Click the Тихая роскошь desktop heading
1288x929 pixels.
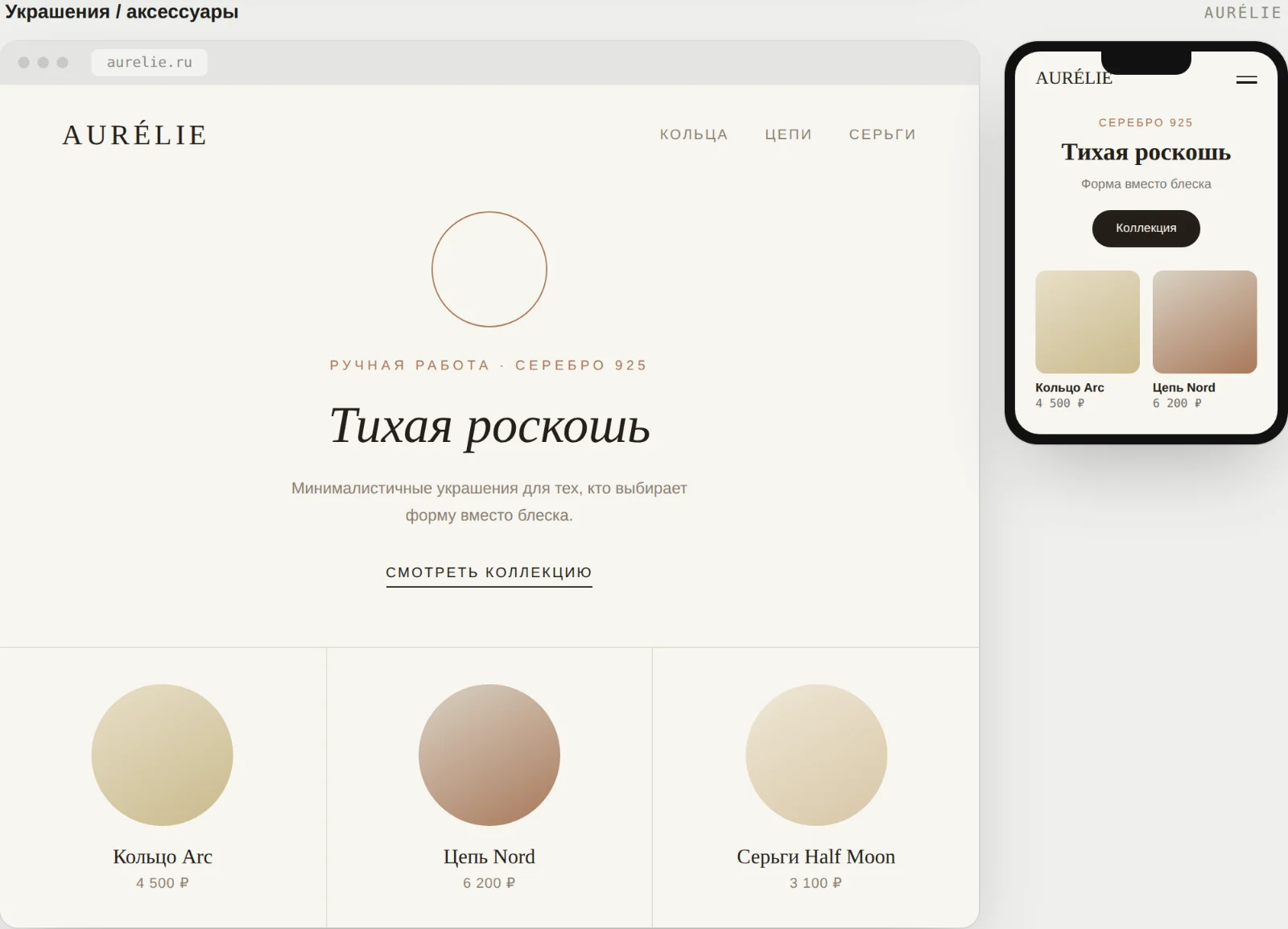pos(489,426)
